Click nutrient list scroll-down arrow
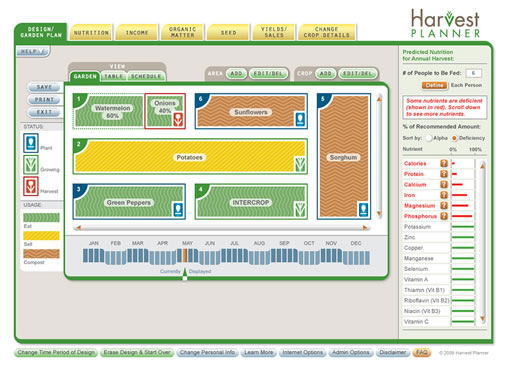The width and height of the screenshot is (507, 371). [x=482, y=319]
